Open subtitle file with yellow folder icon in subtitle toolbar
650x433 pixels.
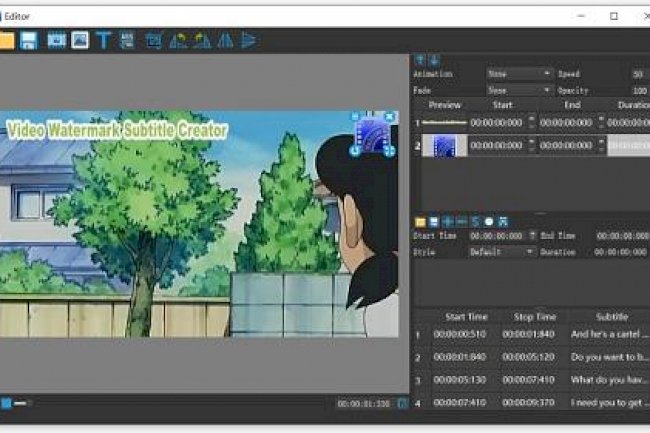tap(420, 222)
